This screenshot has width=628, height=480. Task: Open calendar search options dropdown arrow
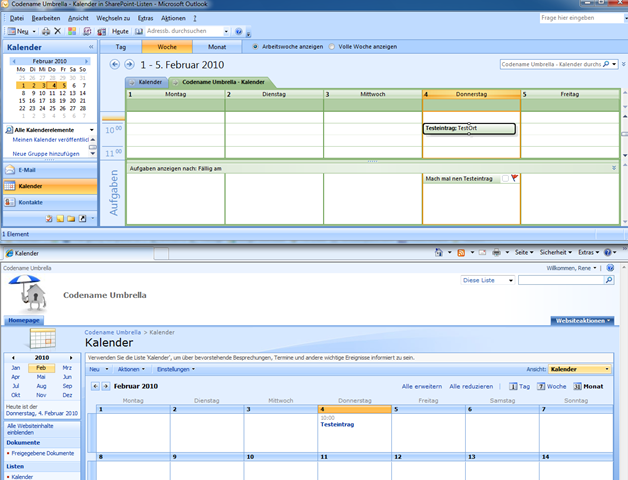pos(614,64)
